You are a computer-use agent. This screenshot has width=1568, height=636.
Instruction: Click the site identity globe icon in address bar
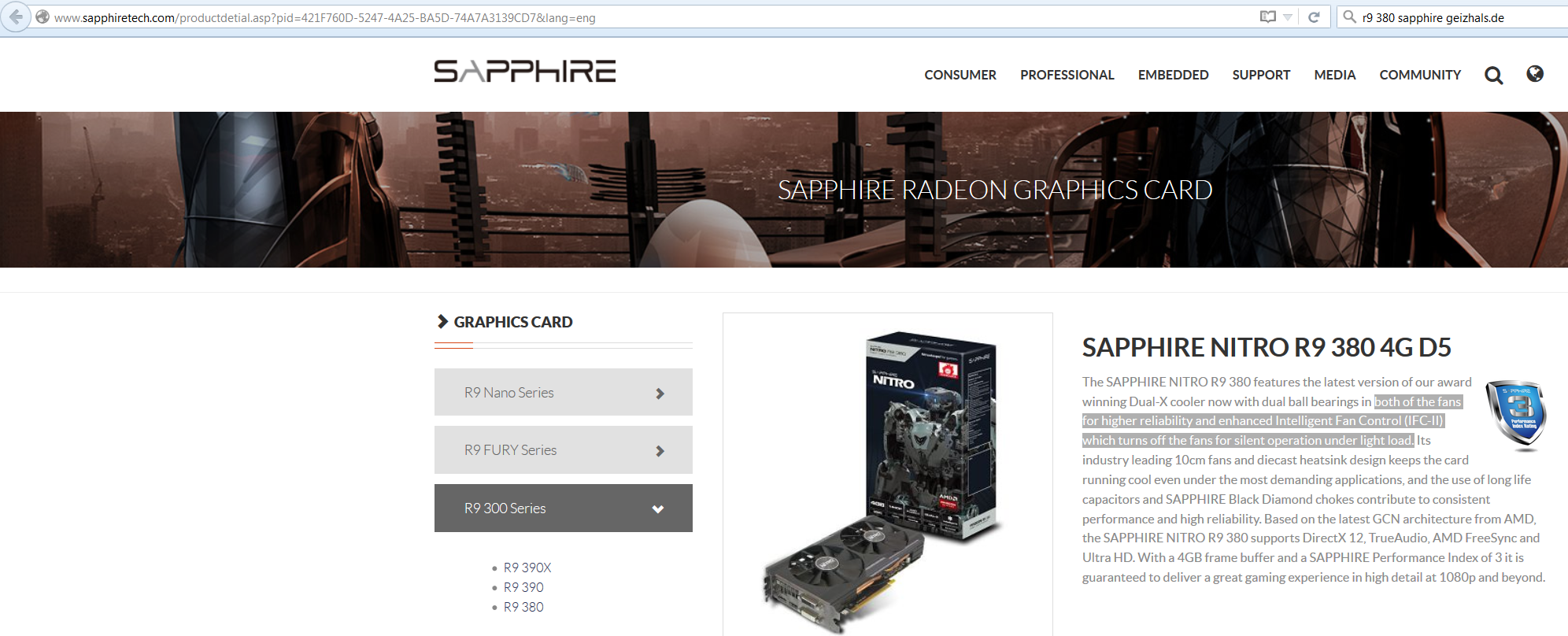click(43, 17)
